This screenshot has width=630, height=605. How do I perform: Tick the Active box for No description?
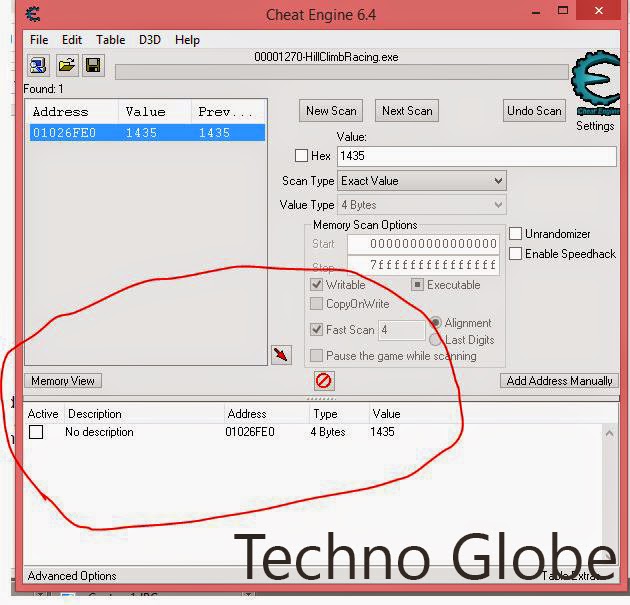tap(36, 432)
